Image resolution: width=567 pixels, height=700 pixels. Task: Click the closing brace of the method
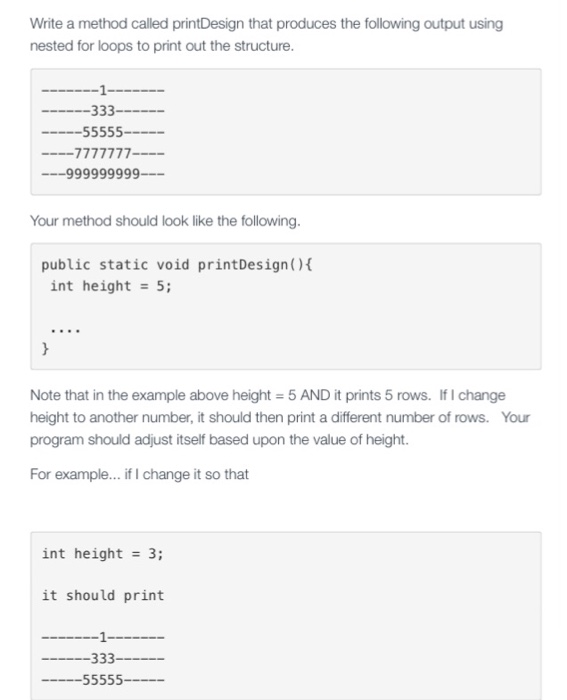pos(45,348)
